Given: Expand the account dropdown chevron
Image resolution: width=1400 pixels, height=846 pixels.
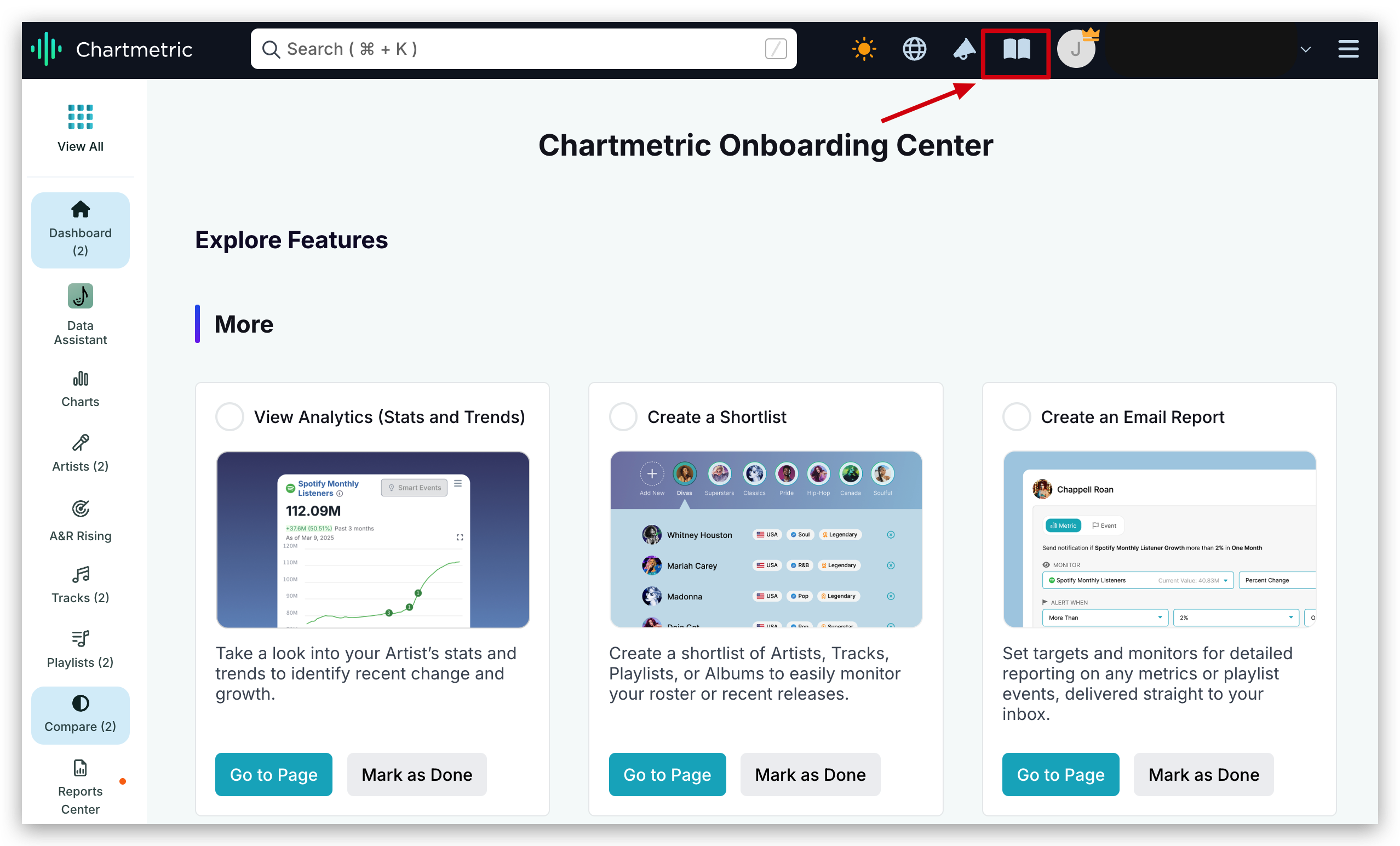Looking at the screenshot, I should (x=1306, y=49).
